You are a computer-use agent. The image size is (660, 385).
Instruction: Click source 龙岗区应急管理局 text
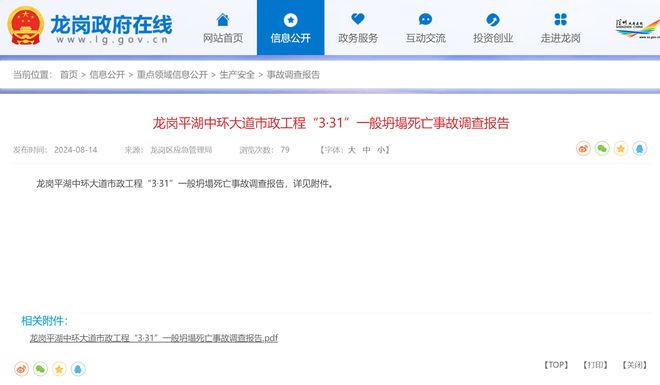coord(181,150)
